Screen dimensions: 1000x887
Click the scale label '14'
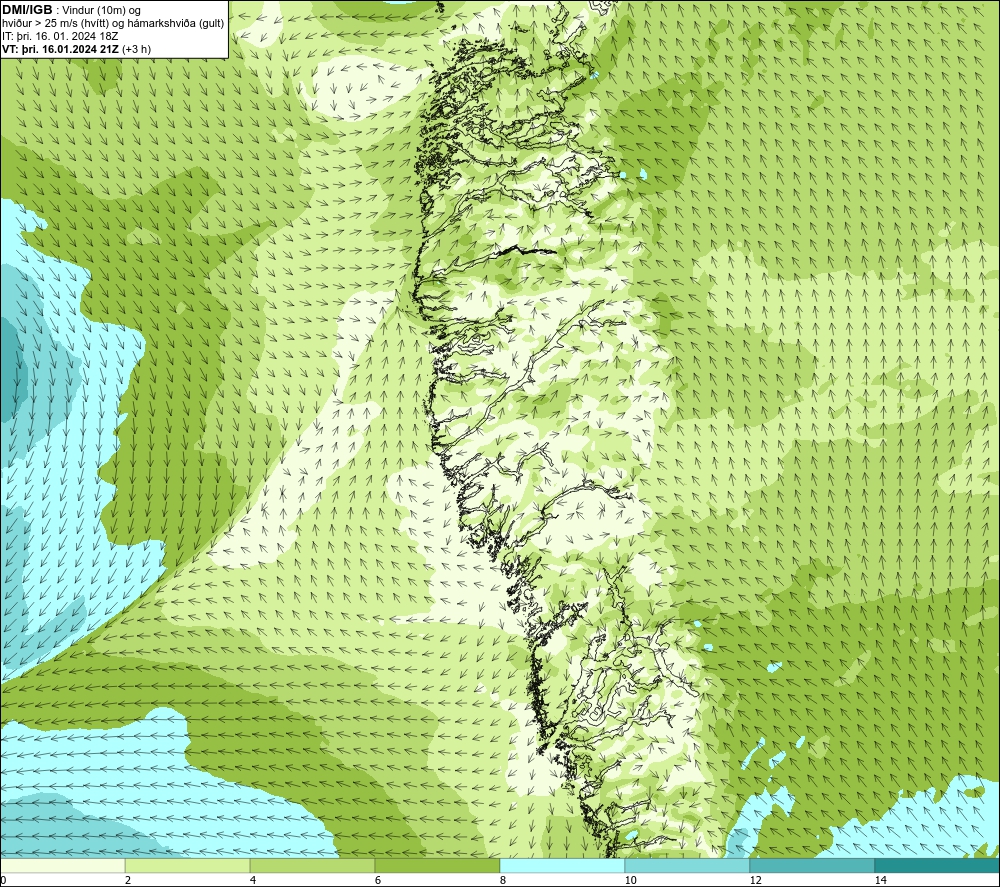pyautogui.click(x=880, y=880)
